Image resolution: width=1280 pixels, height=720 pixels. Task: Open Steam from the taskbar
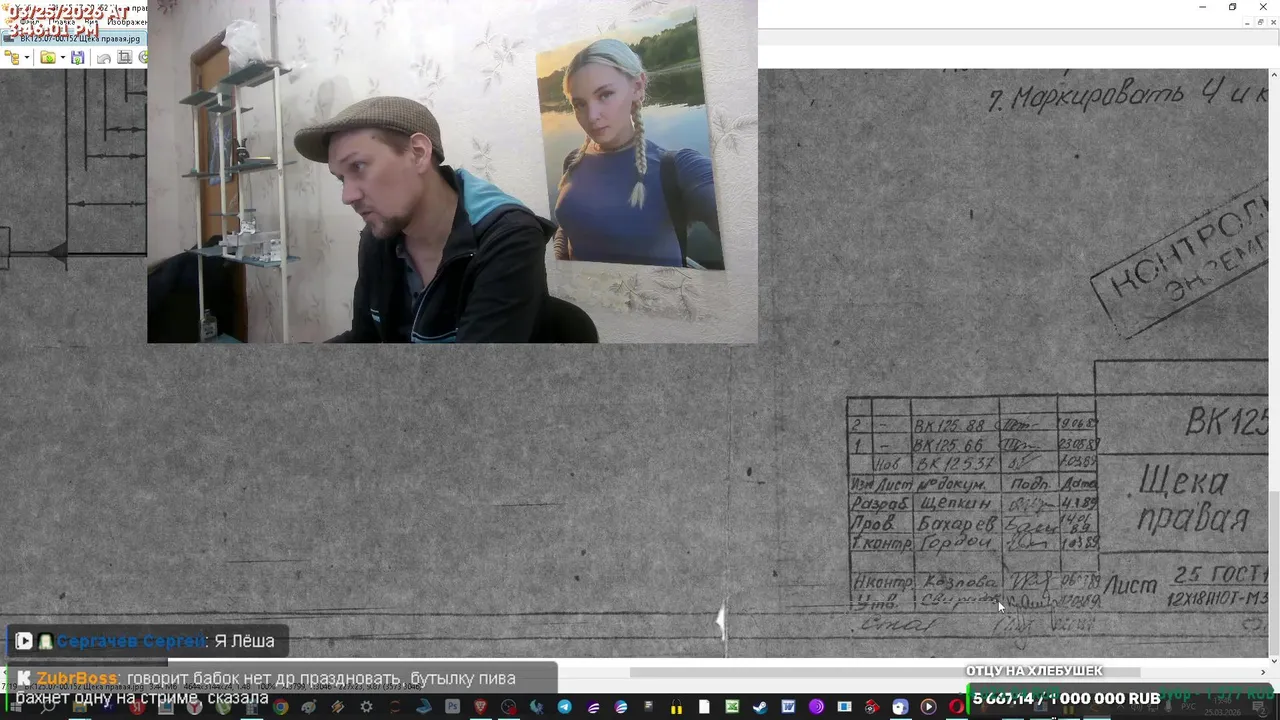point(760,707)
